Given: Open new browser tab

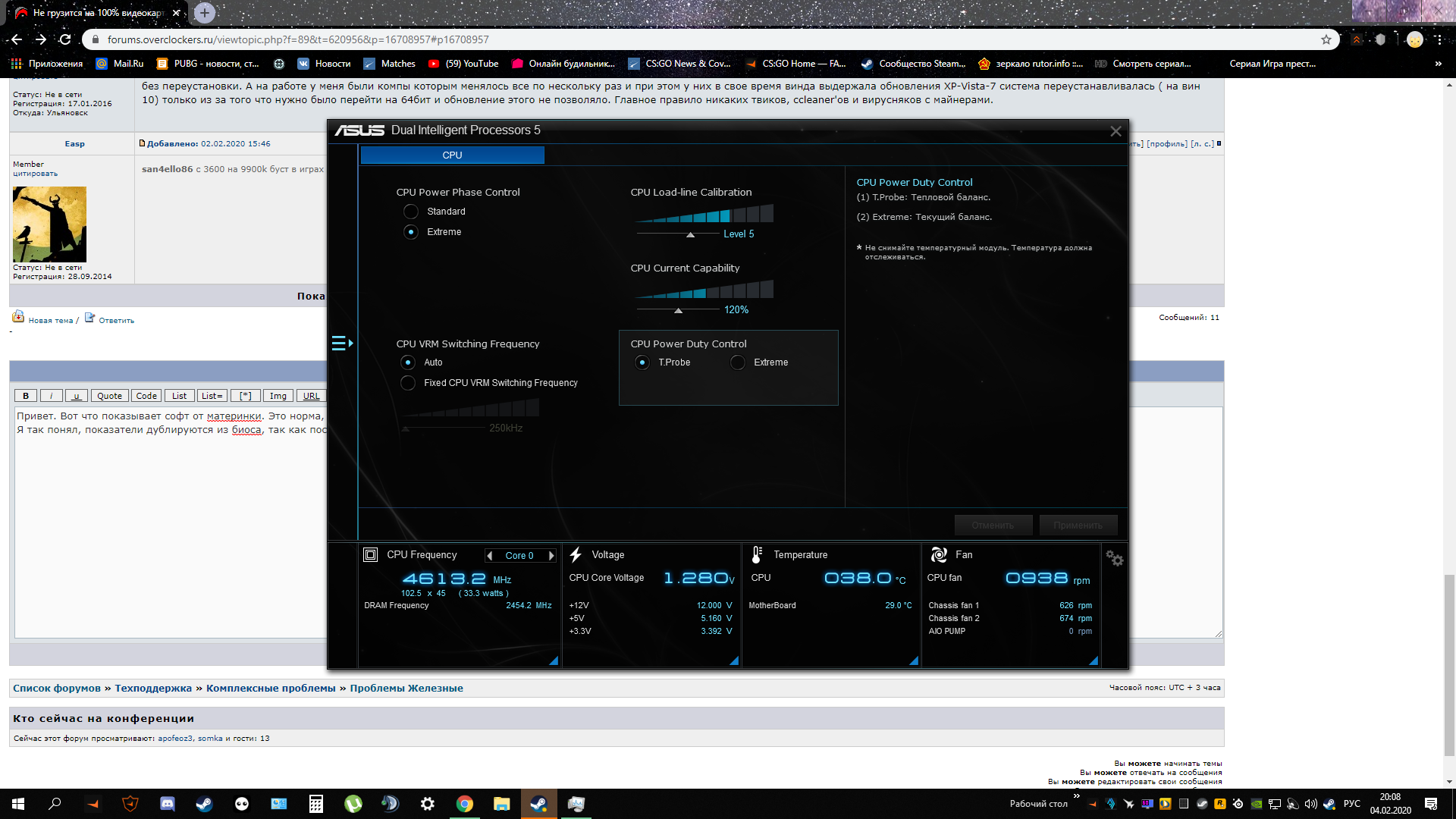Looking at the screenshot, I should coord(204,13).
